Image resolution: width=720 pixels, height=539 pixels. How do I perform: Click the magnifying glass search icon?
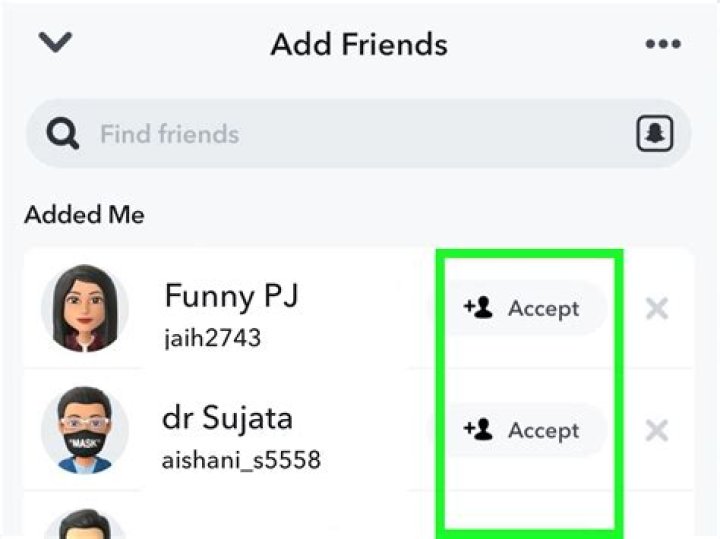point(63,135)
